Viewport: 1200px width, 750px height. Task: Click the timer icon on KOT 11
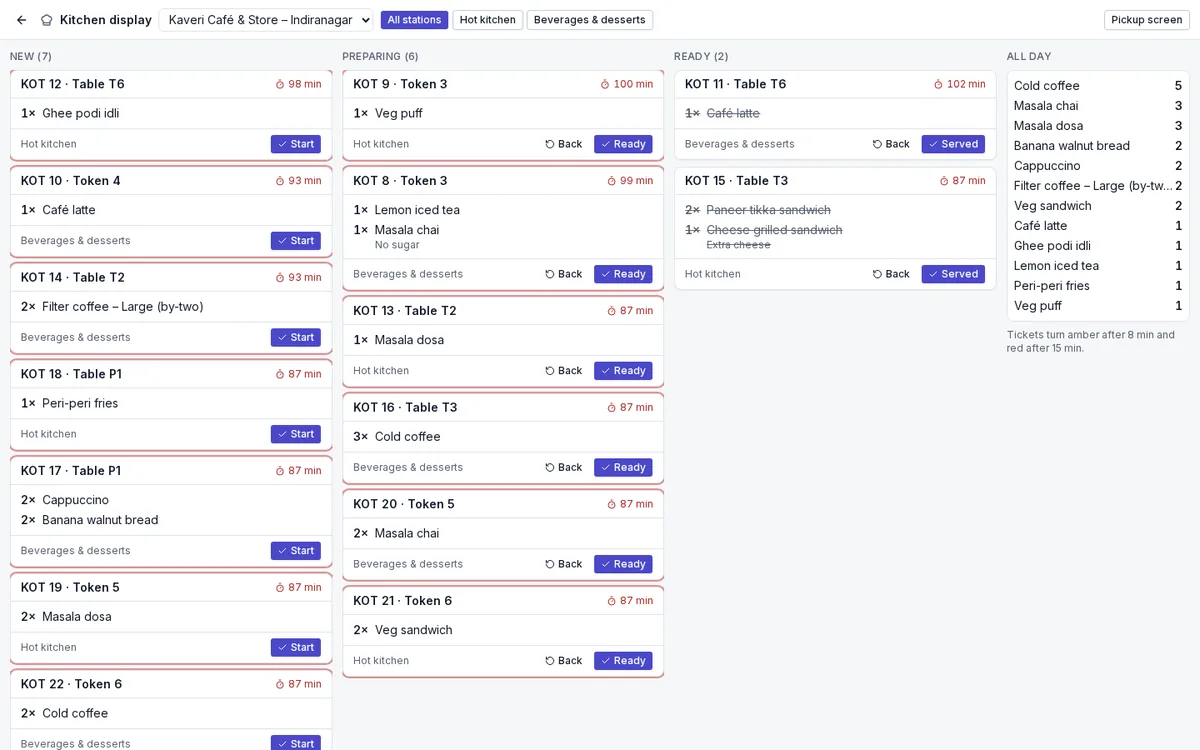(x=938, y=84)
